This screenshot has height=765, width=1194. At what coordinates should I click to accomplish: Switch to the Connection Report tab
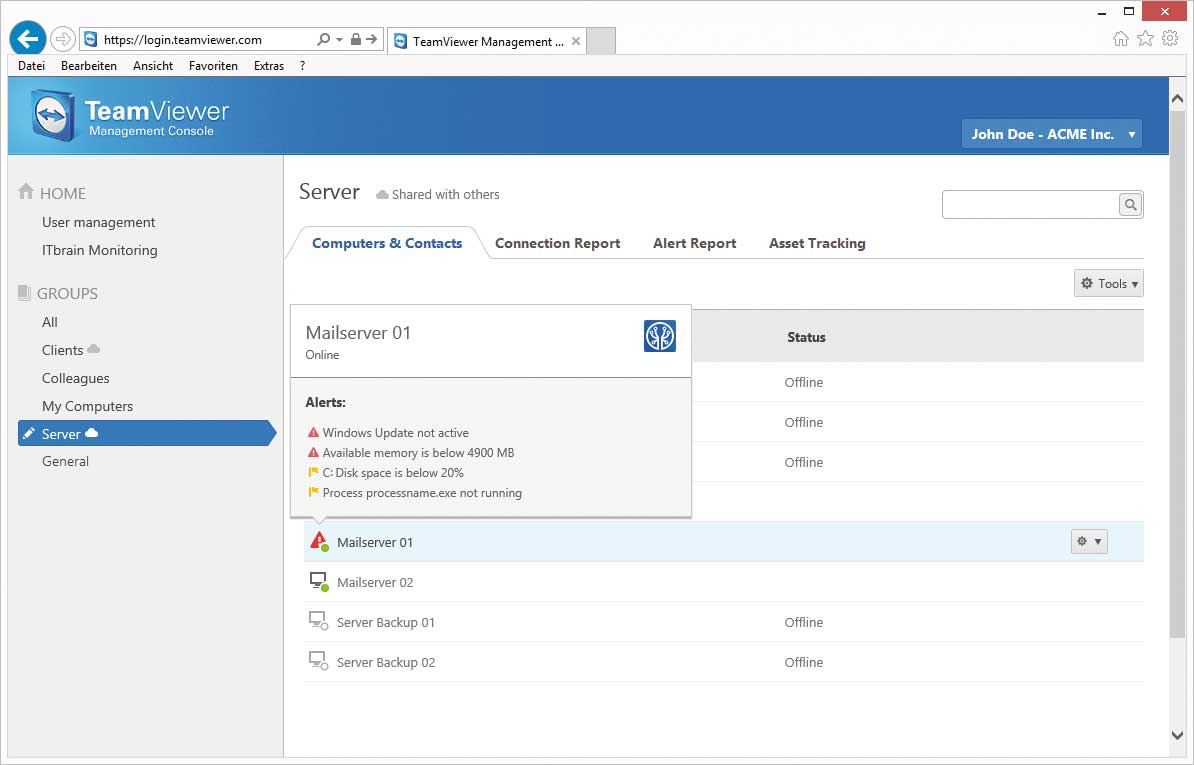[x=557, y=242]
